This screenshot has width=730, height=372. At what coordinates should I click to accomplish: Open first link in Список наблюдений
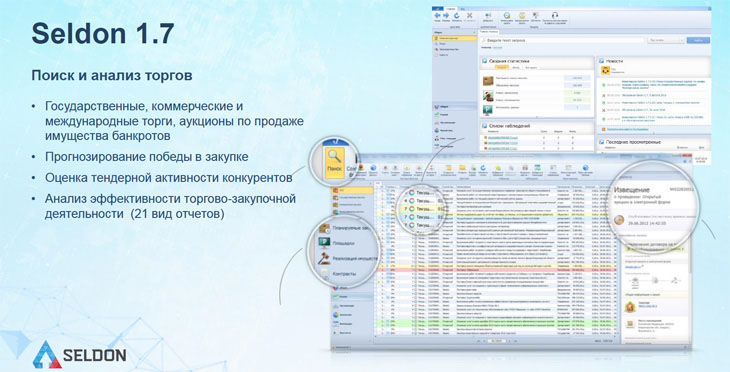[x=502, y=138]
